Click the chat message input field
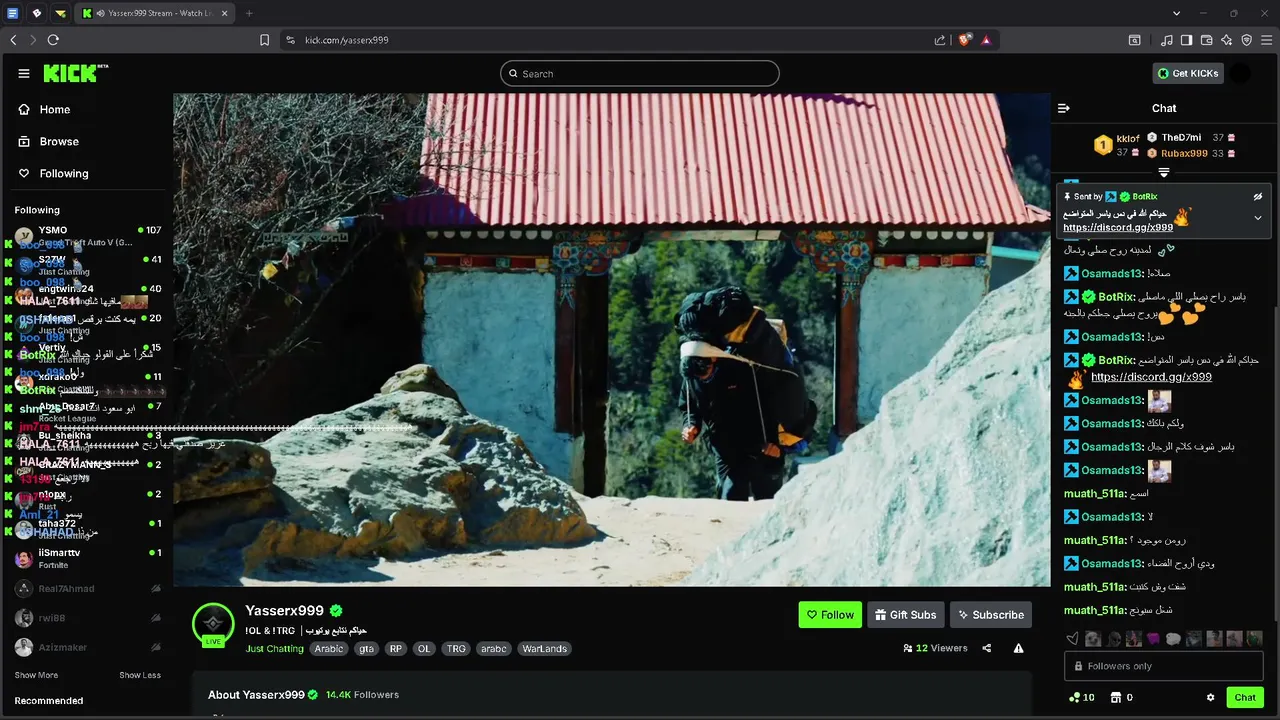Screen dimensions: 1280x720 pos(1164,666)
